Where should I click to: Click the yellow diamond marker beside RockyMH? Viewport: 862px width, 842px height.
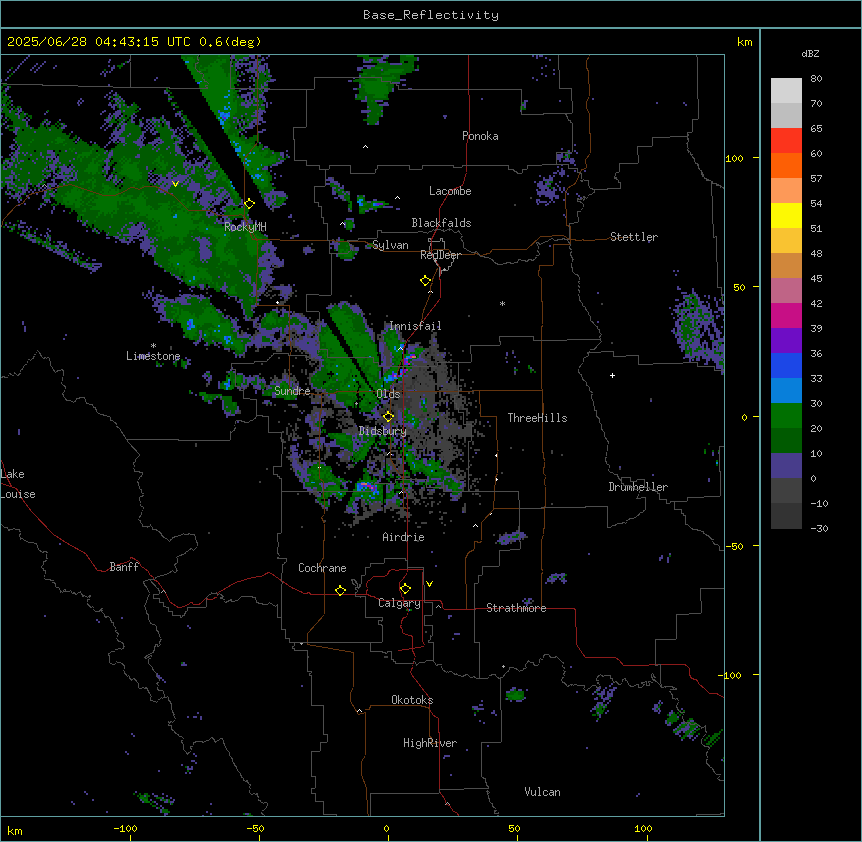tap(250, 204)
